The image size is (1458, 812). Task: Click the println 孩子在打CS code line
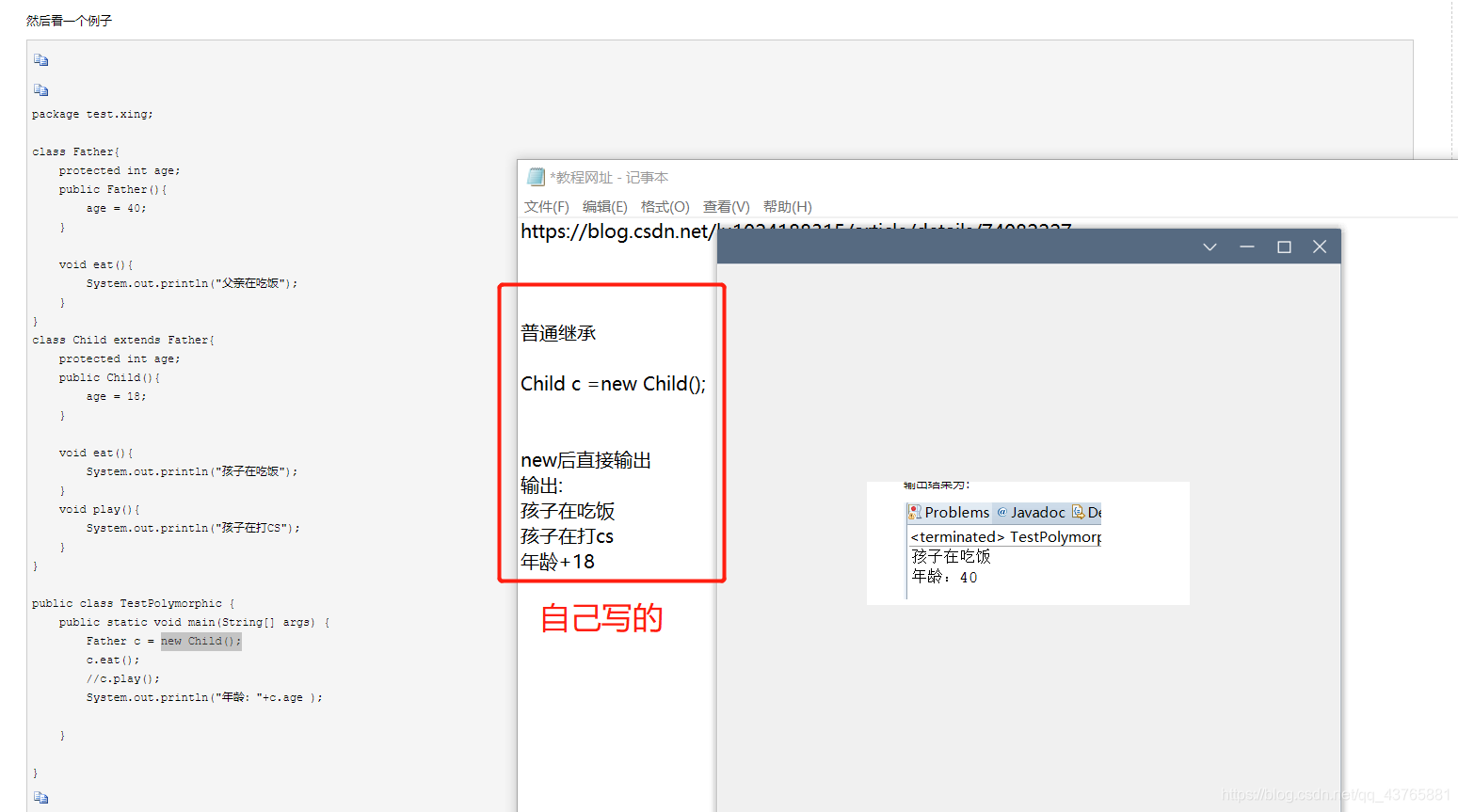tap(193, 528)
